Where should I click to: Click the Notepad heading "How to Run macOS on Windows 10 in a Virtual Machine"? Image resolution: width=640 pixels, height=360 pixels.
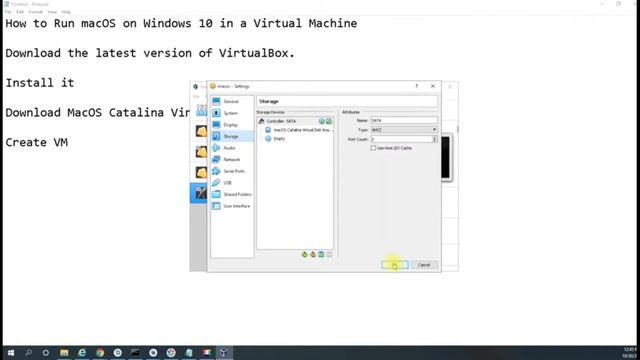click(x=181, y=23)
